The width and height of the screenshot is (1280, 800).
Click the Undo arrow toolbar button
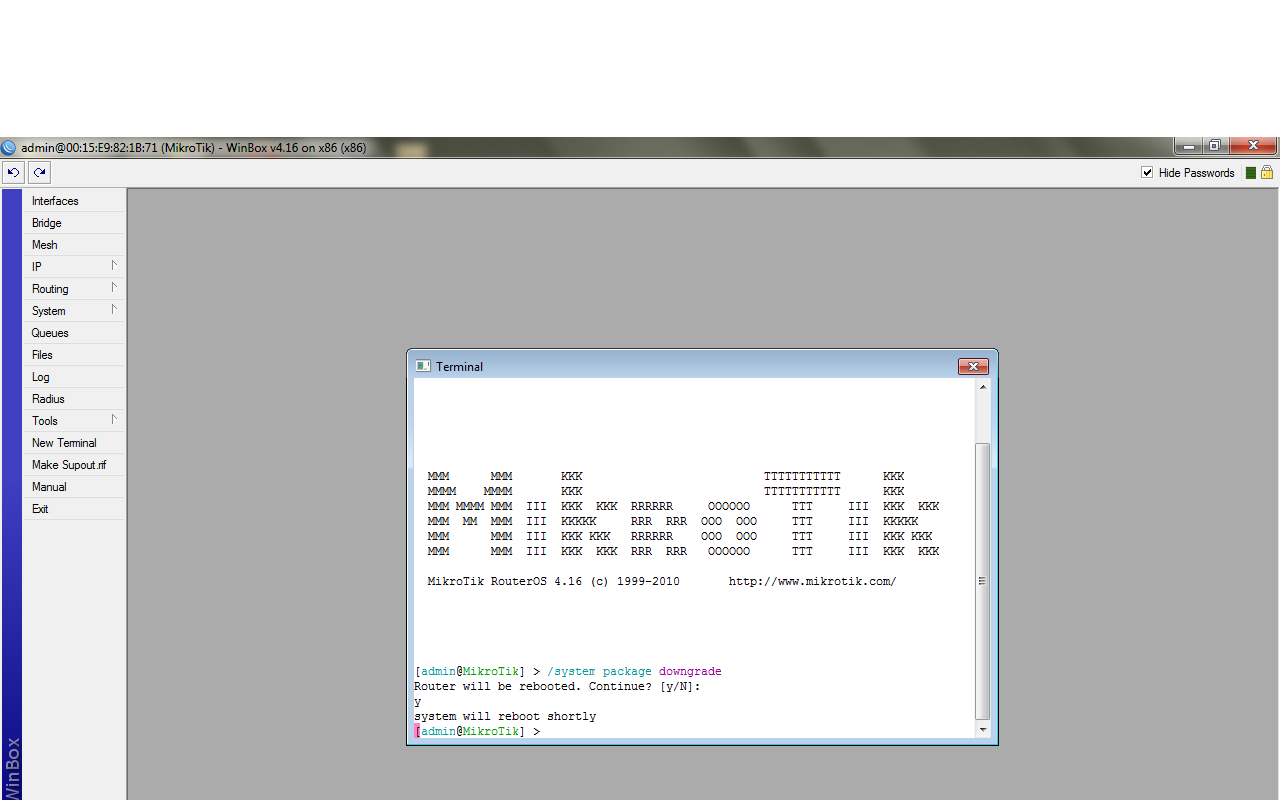click(13, 172)
